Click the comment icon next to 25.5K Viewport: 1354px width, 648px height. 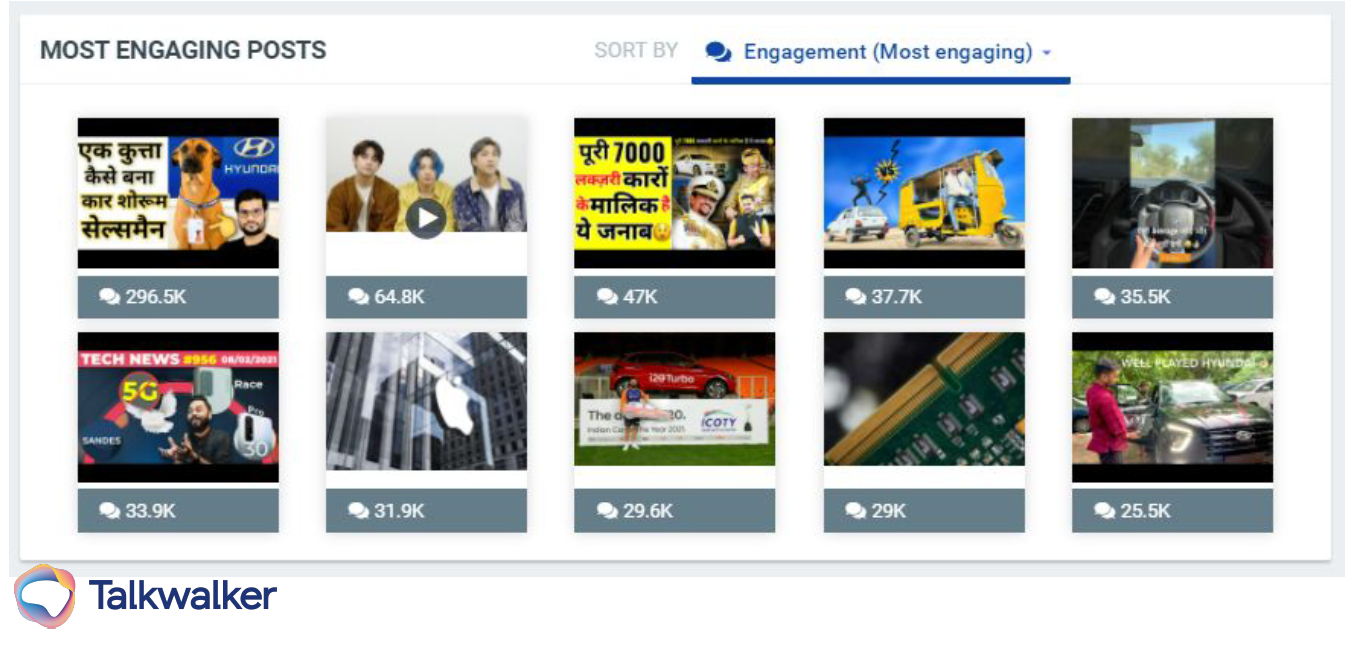pyautogui.click(x=1104, y=511)
